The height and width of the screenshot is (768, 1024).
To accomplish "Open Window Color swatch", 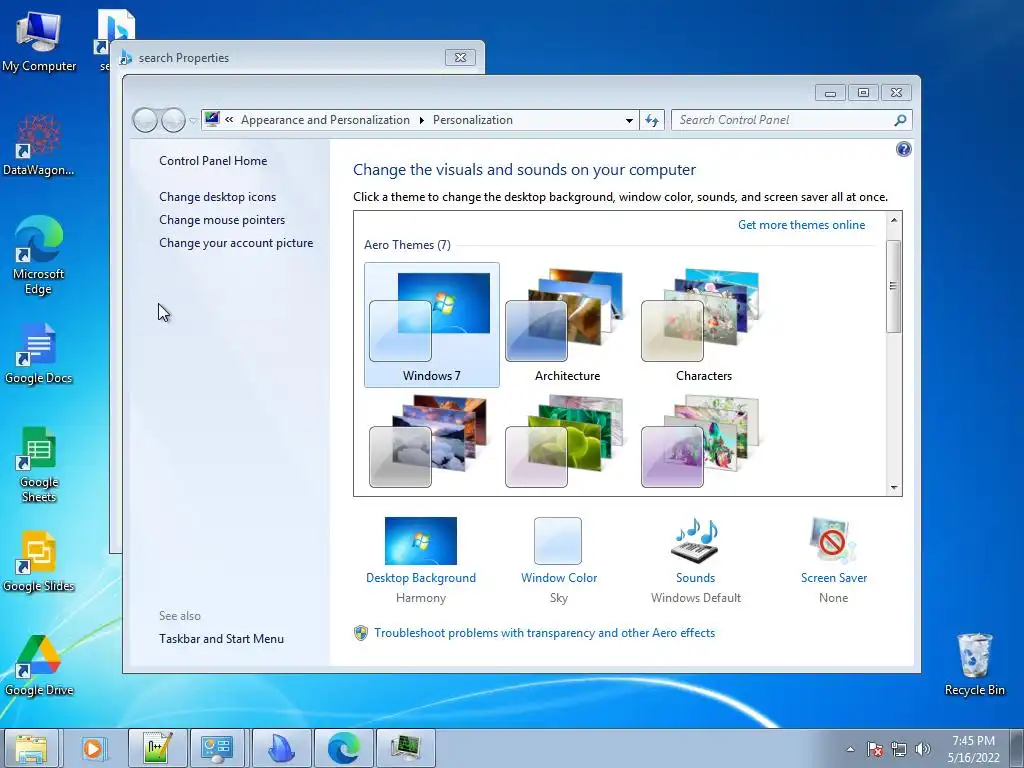I will (558, 541).
